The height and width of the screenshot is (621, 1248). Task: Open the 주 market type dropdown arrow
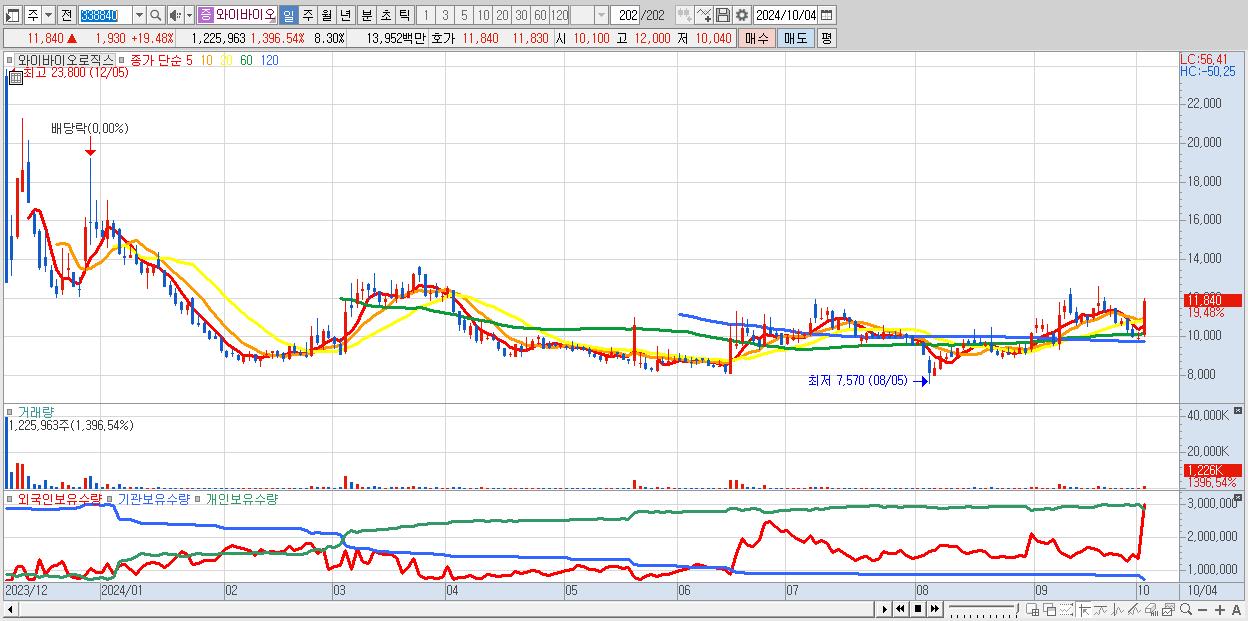[49, 15]
